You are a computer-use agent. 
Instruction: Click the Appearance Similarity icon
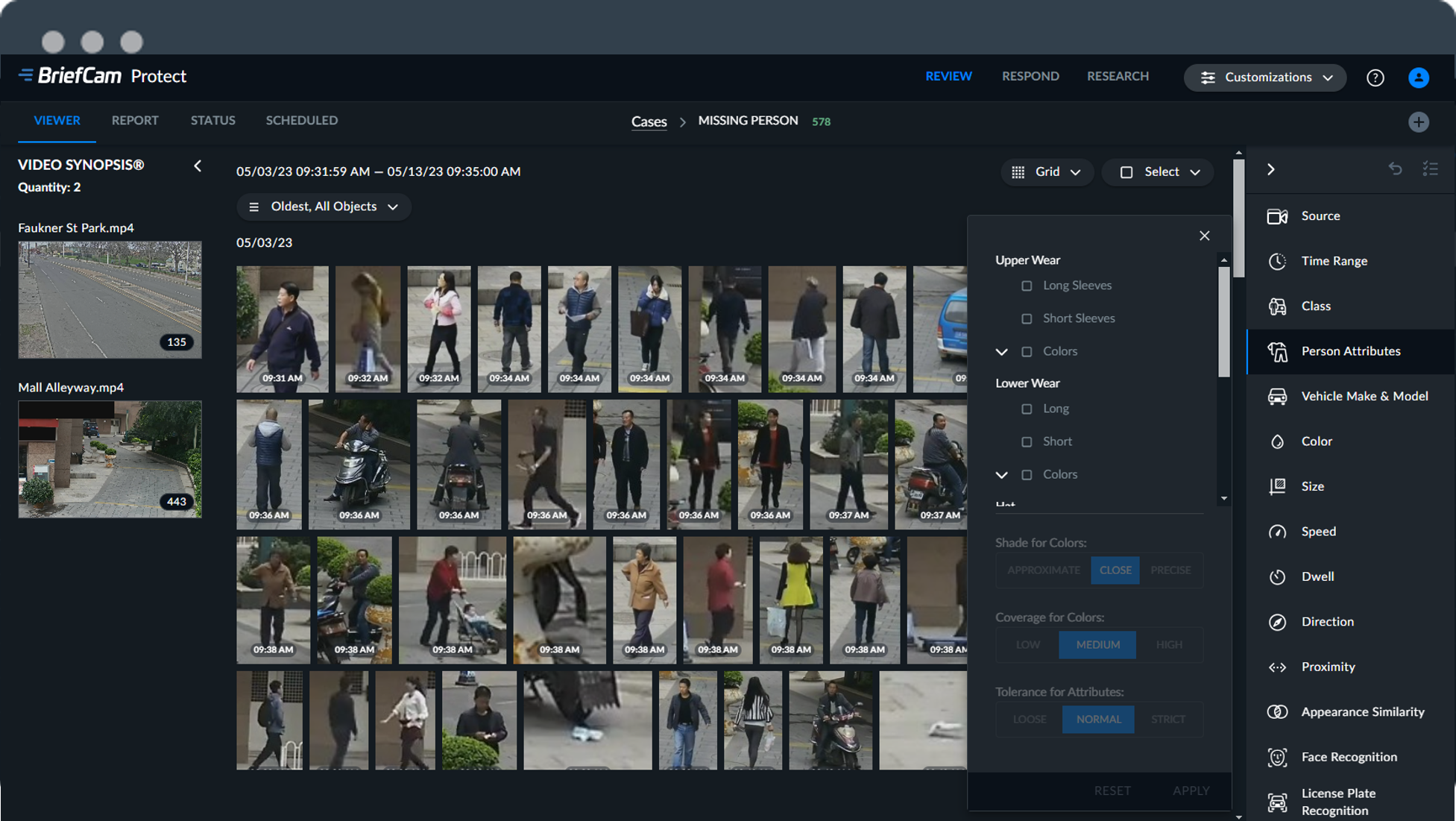[x=1277, y=711]
